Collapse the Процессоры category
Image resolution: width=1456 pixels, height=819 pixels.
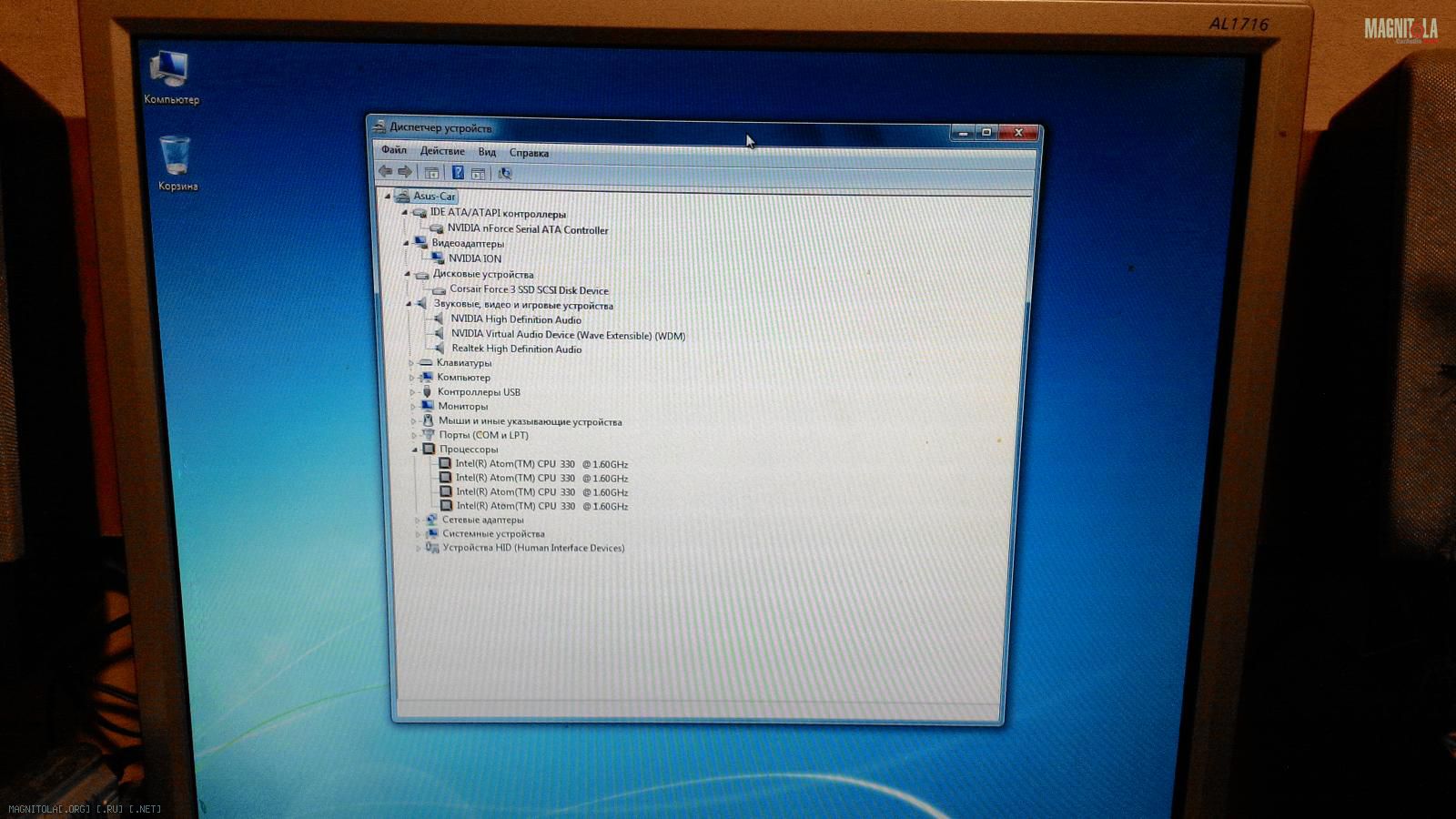point(415,450)
